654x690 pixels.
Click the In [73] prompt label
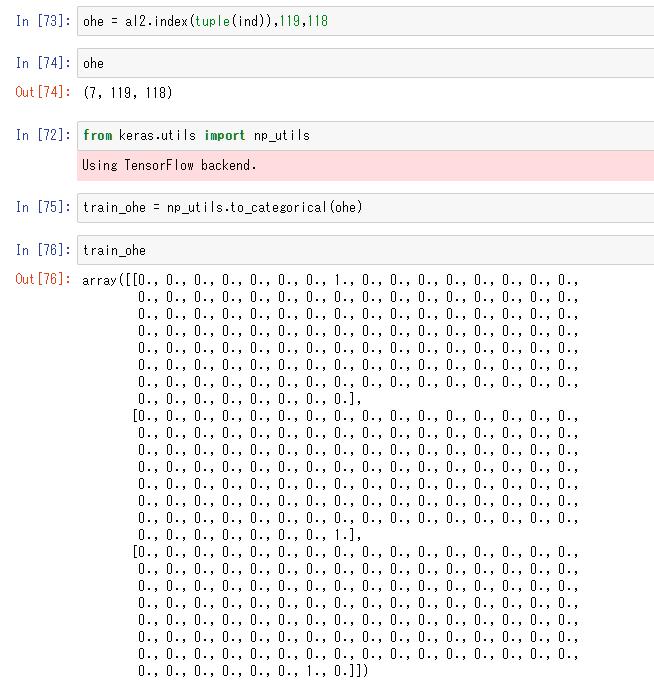pyautogui.click(x=43, y=21)
